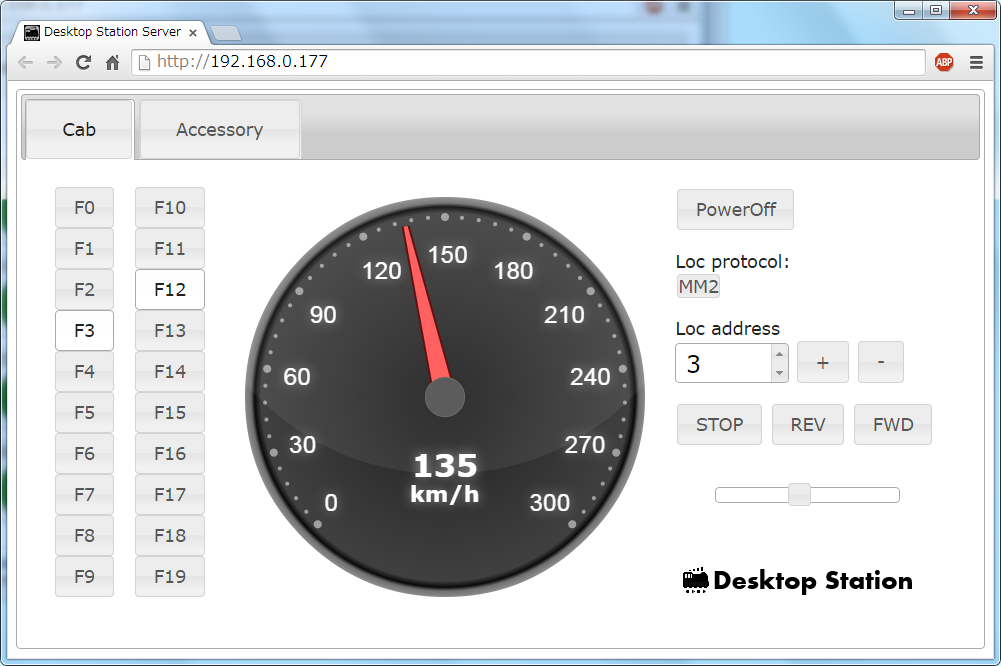Increase loc address with + button
This screenshot has height=666, width=1001.
pyautogui.click(x=823, y=362)
